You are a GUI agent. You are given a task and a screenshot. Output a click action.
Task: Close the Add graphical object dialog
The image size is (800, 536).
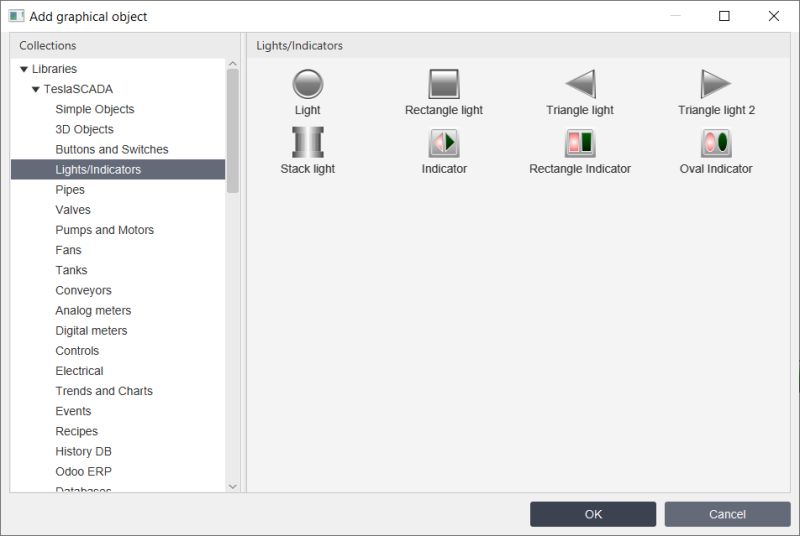coord(773,16)
